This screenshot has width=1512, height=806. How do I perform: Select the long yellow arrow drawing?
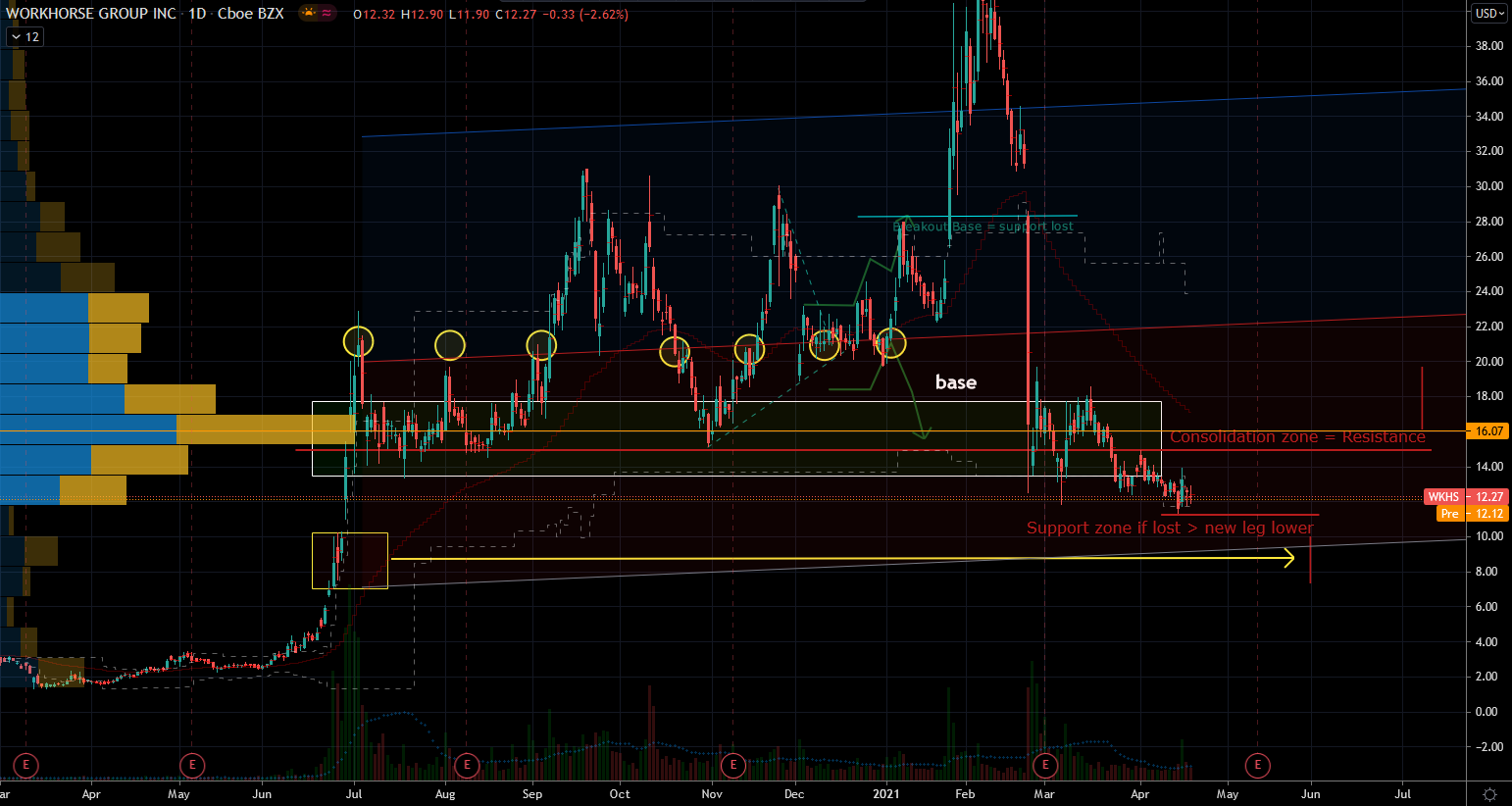(842, 559)
